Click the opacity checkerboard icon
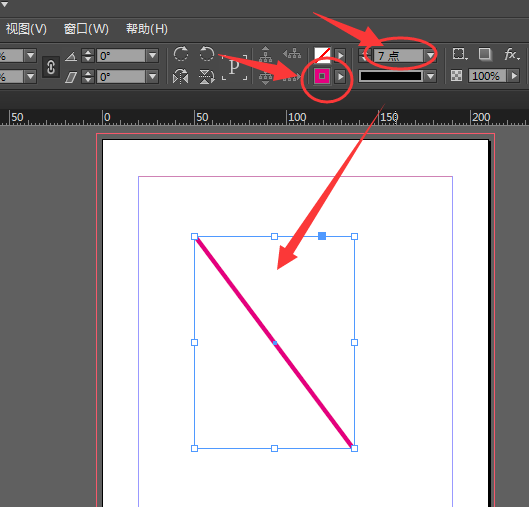Screen dimensions: 529x507 pos(456,76)
